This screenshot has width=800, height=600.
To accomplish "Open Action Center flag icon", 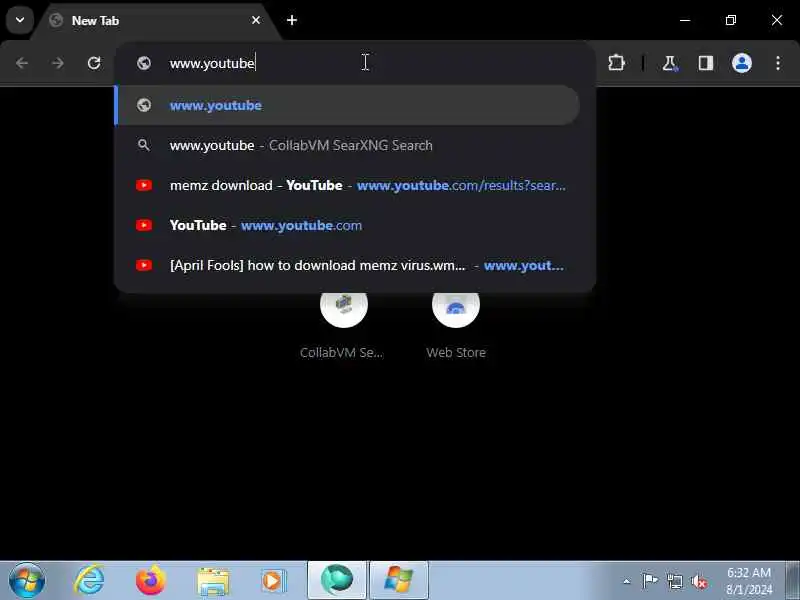I will pos(649,581).
